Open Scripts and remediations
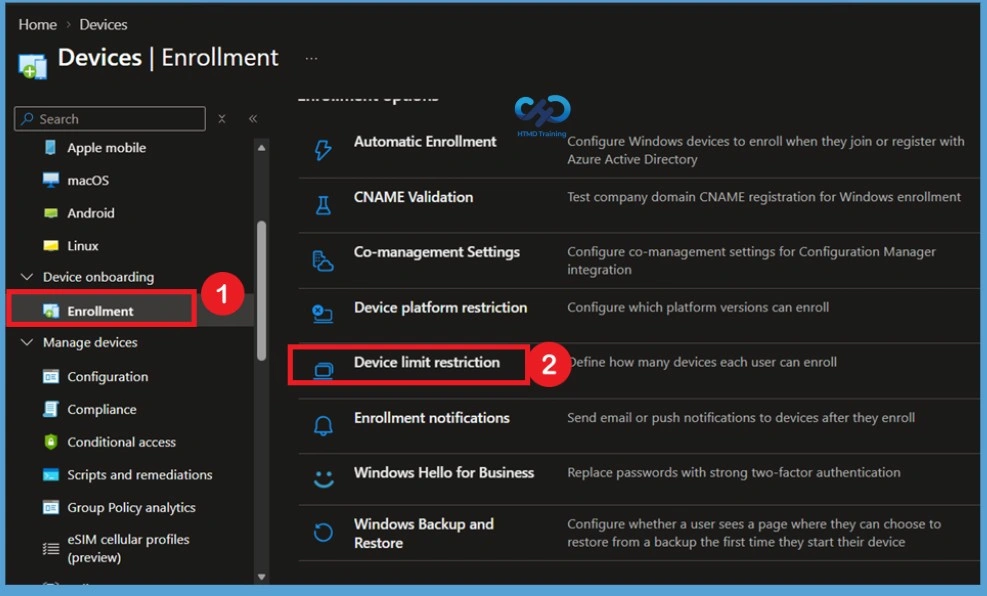This screenshot has width=987, height=596. pyautogui.click(x=140, y=475)
